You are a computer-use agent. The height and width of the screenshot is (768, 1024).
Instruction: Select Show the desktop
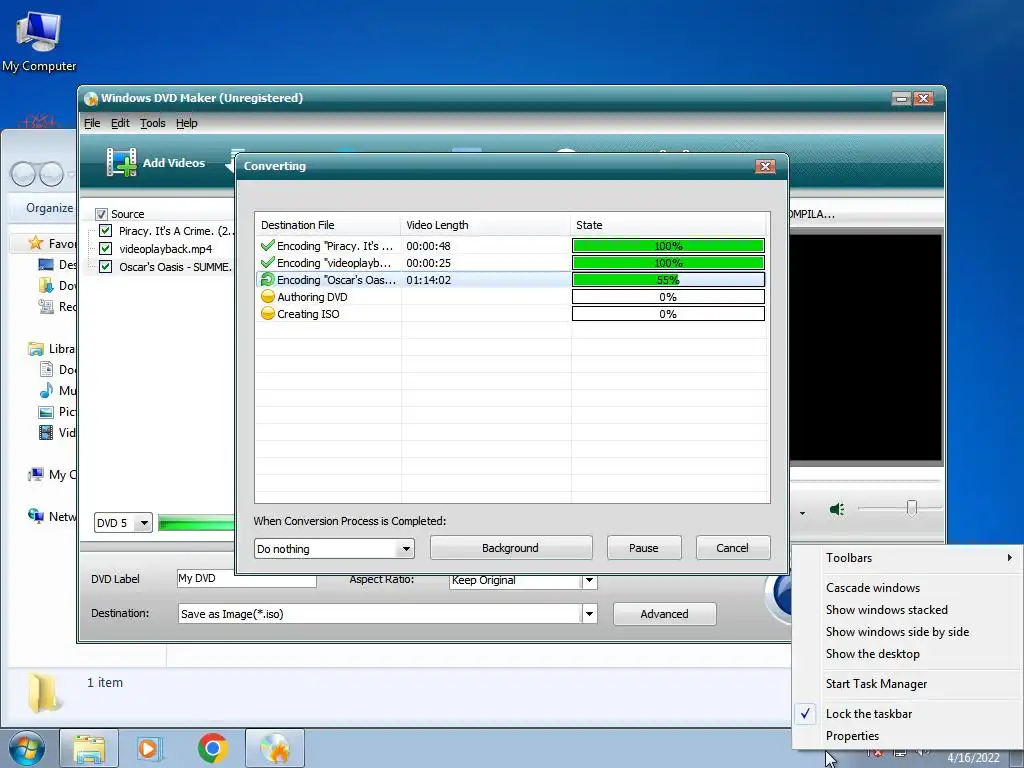coord(872,654)
